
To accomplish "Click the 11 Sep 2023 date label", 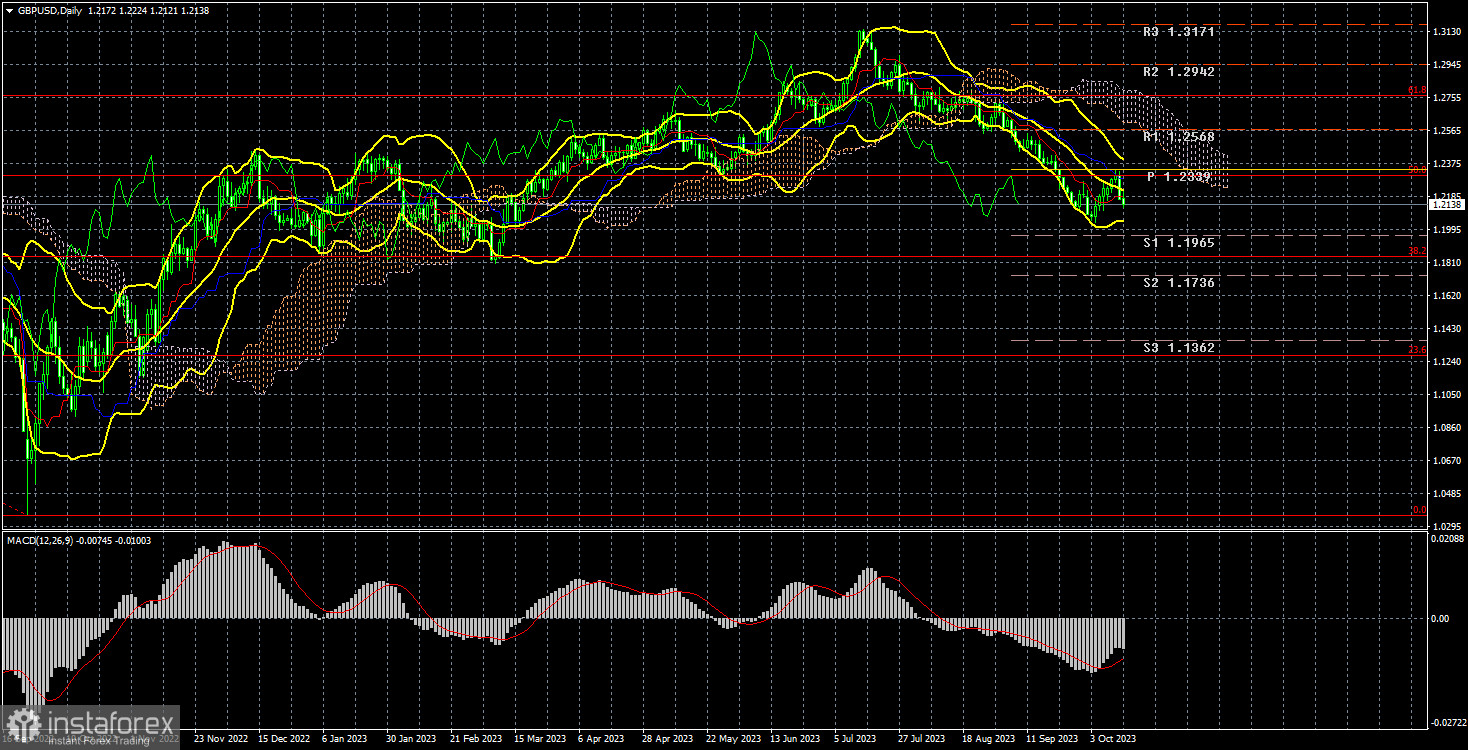I will (x=1052, y=739).
